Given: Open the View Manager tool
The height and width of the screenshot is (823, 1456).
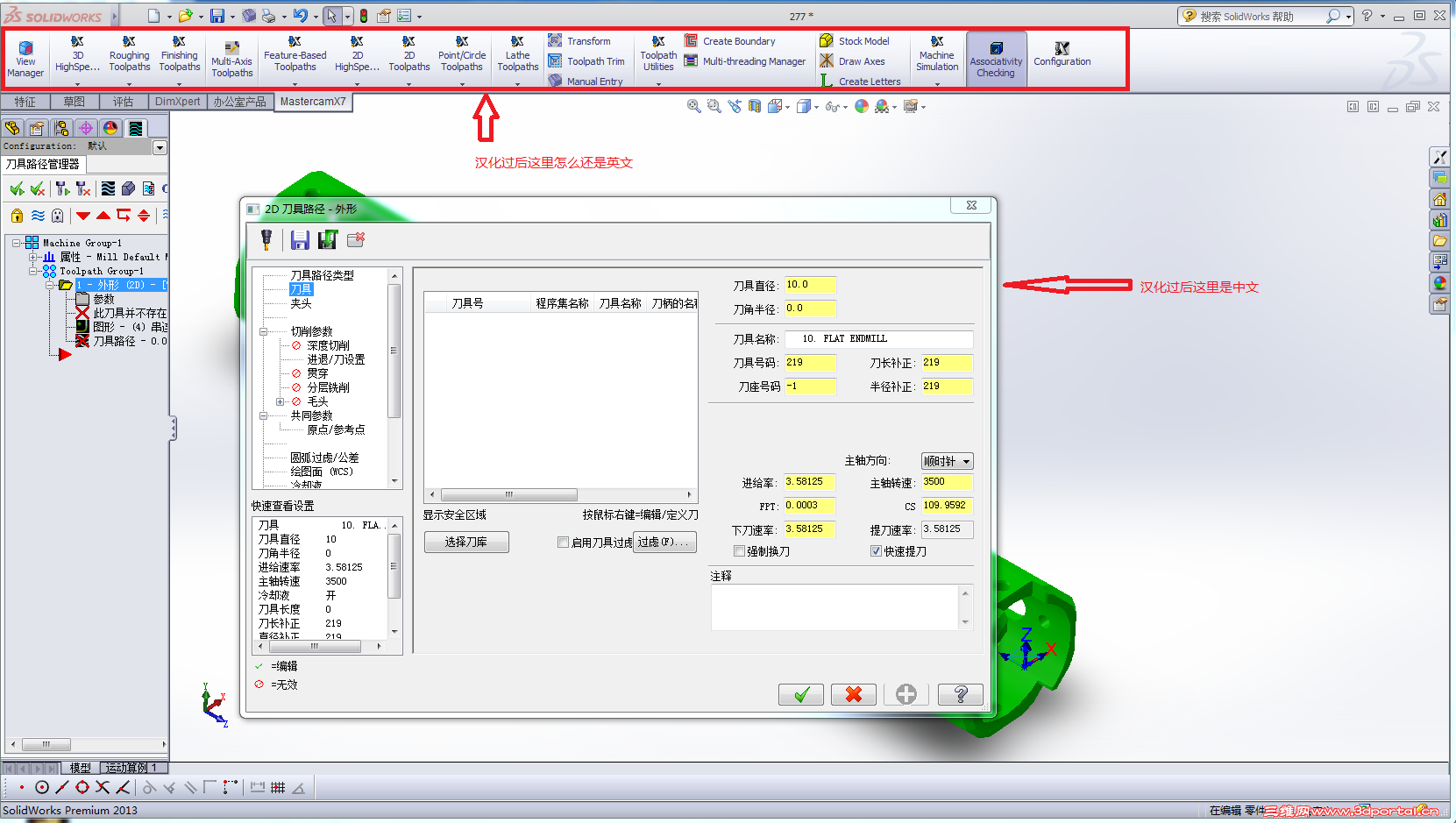Looking at the screenshot, I should coord(25,60).
